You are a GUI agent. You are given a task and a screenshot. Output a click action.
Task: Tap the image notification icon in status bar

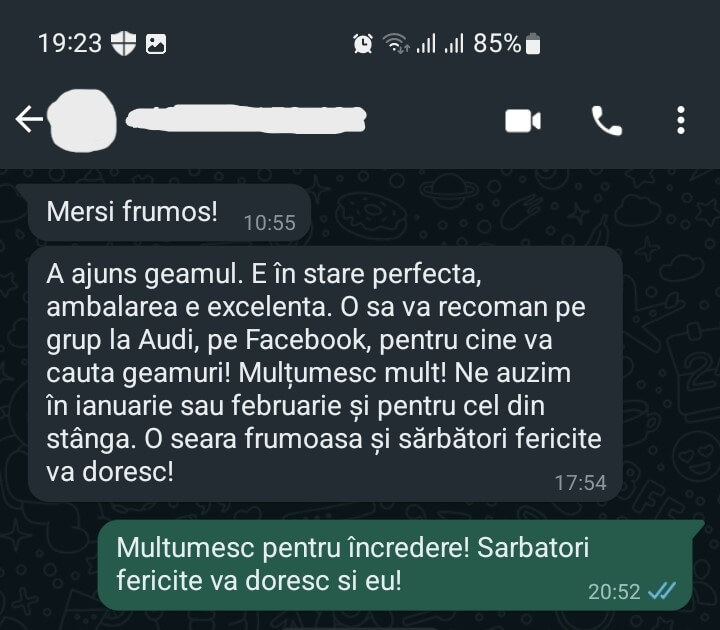coord(156,45)
